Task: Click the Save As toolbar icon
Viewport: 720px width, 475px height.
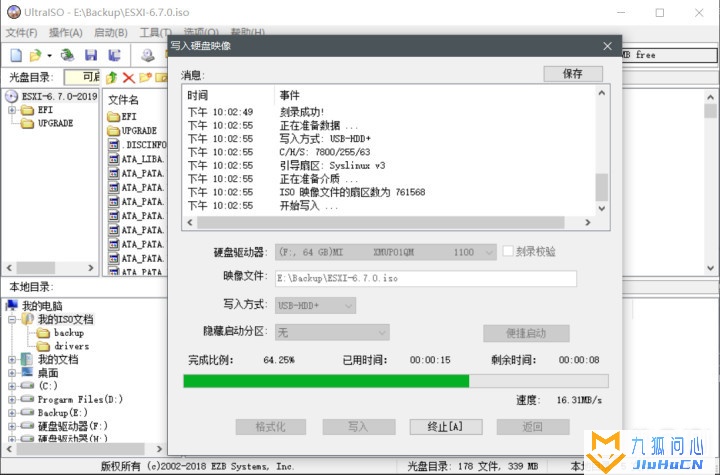Action: 114,56
